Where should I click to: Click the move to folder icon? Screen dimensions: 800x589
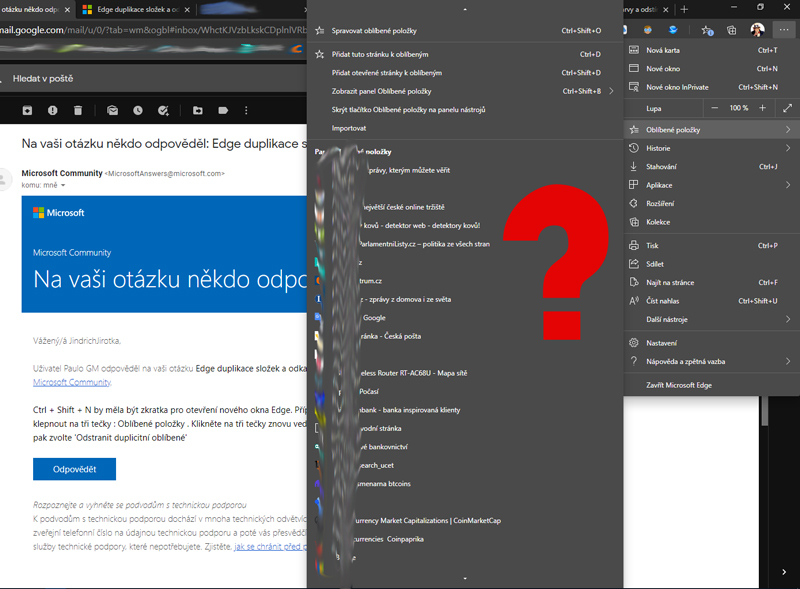click(x=198, y=110)
